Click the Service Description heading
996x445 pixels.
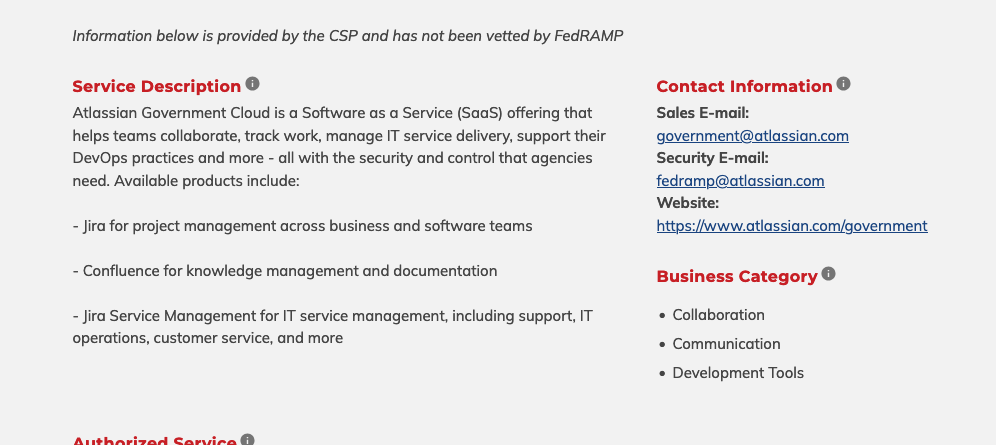point(156,86)
